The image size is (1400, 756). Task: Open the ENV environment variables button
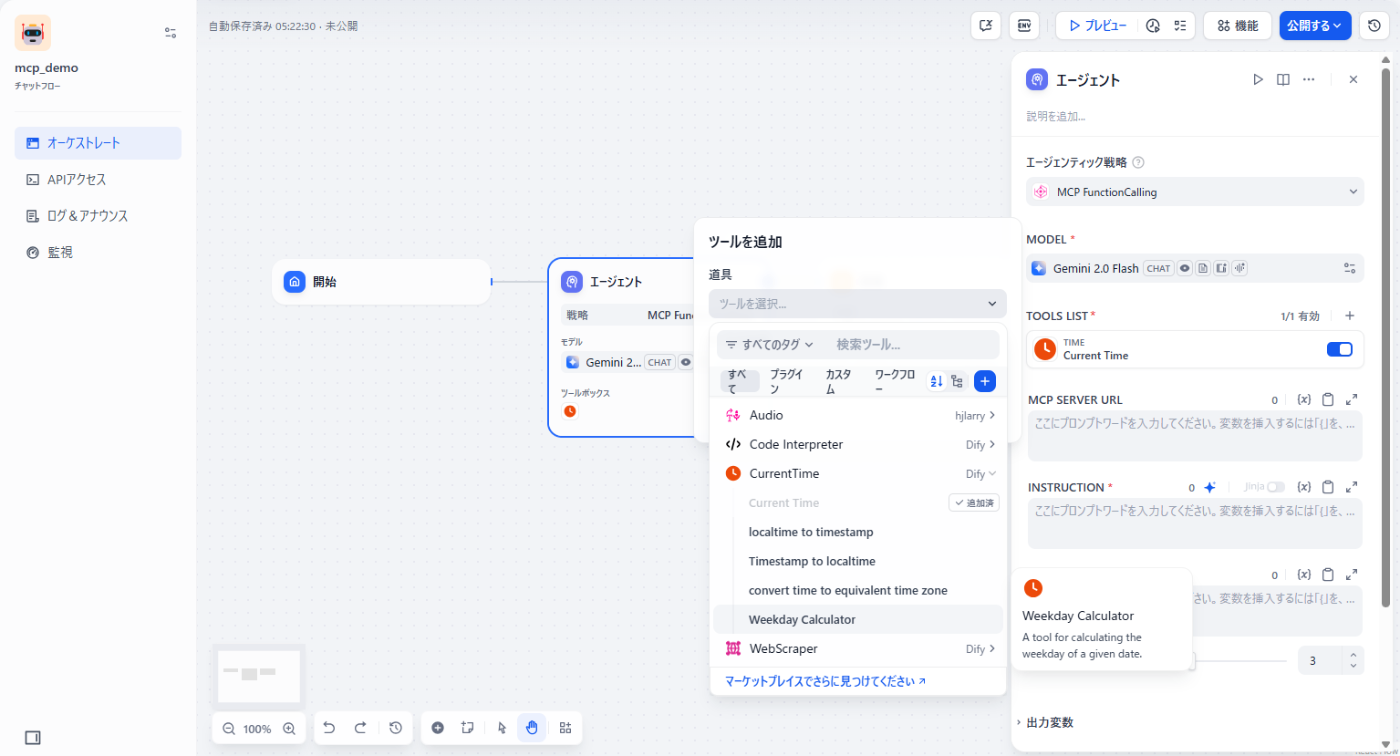click(1024, 26)
